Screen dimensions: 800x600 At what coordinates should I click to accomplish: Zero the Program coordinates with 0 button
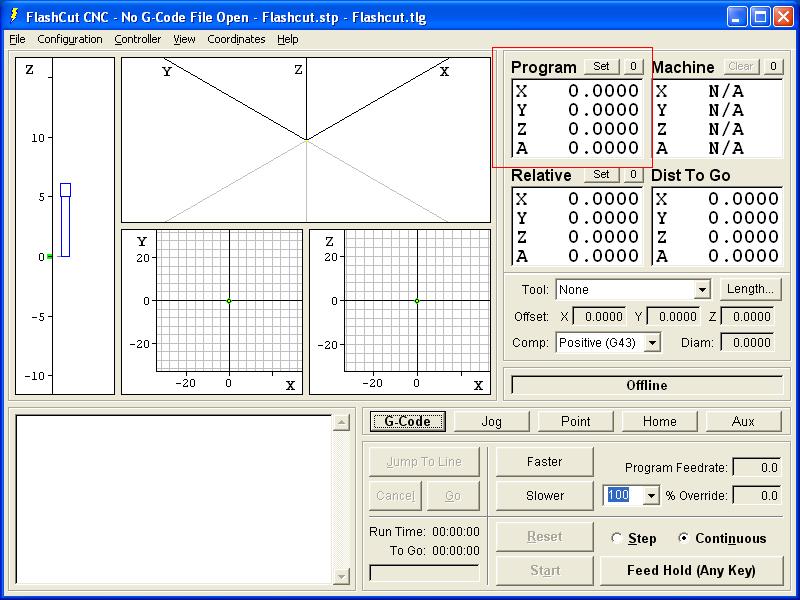point(633,67)
